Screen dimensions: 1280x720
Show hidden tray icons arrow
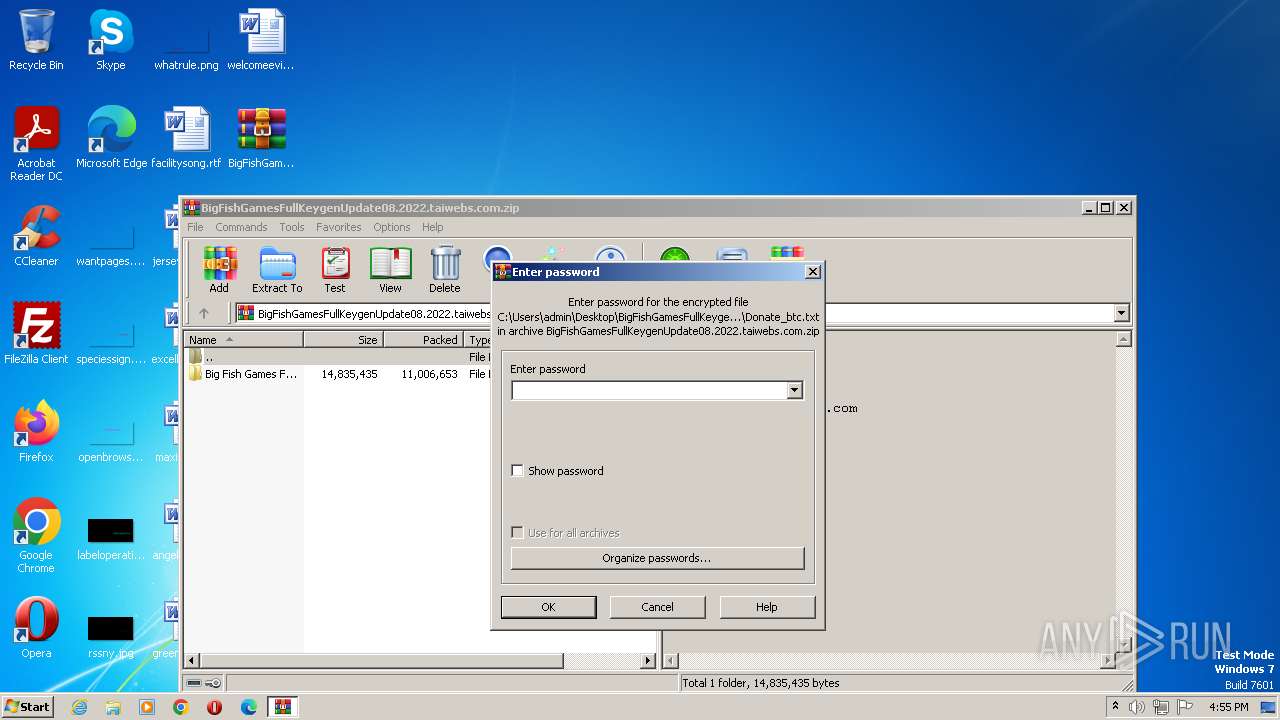[1115, 706]
